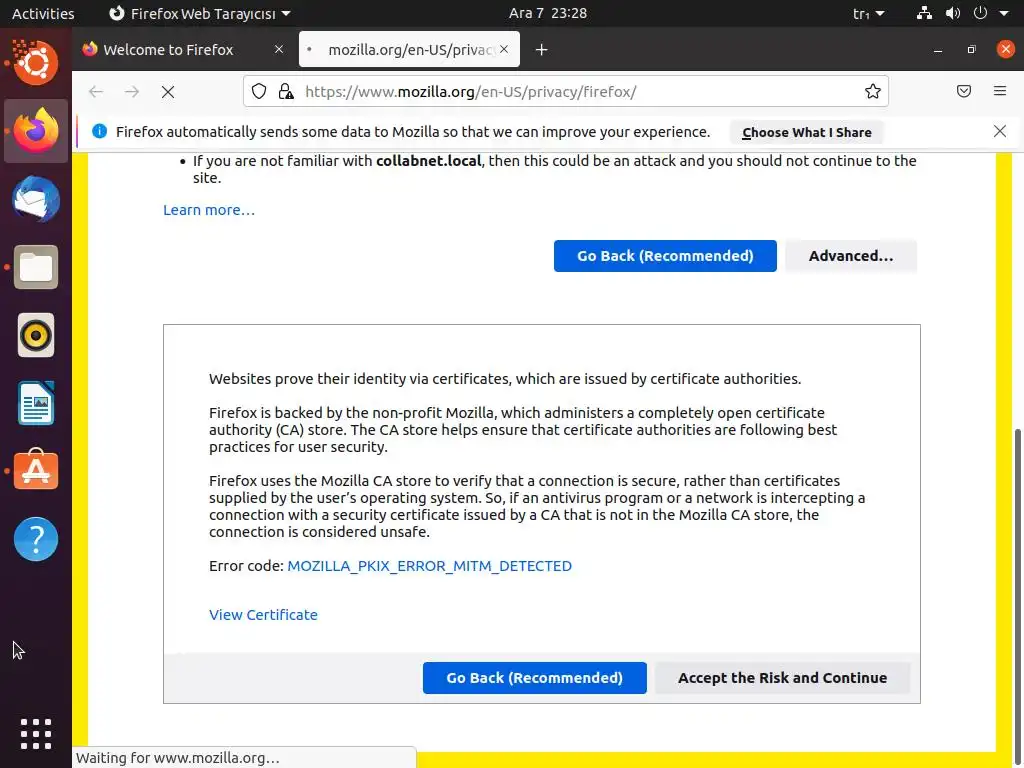Screen dimensions: 1024x768
Task: Open the Help icon in dock
Action: point(35,539)
